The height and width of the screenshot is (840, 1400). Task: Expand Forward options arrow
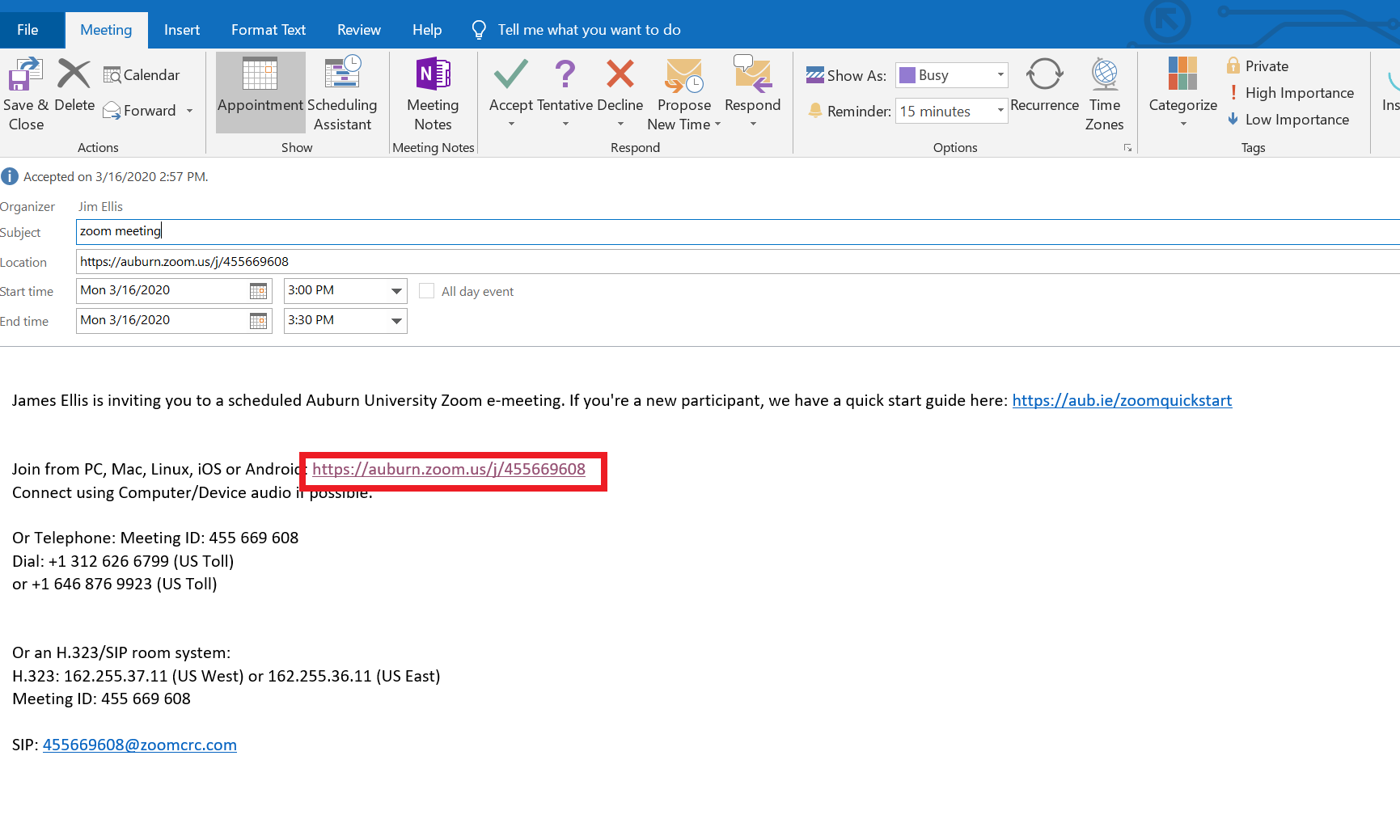190,111
